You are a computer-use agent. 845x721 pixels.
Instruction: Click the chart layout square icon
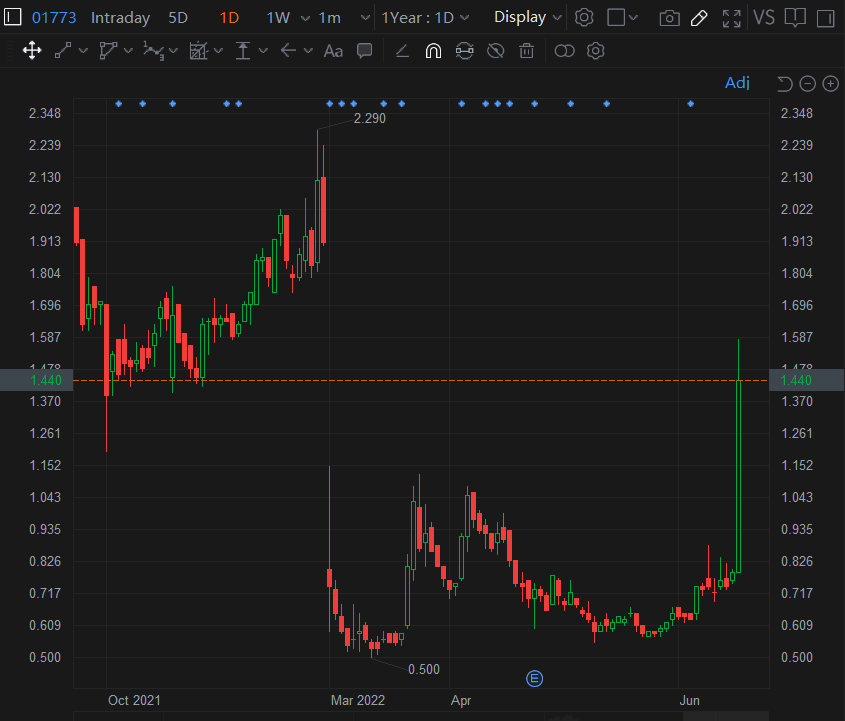pyautogui.click(x=616, y=18)
